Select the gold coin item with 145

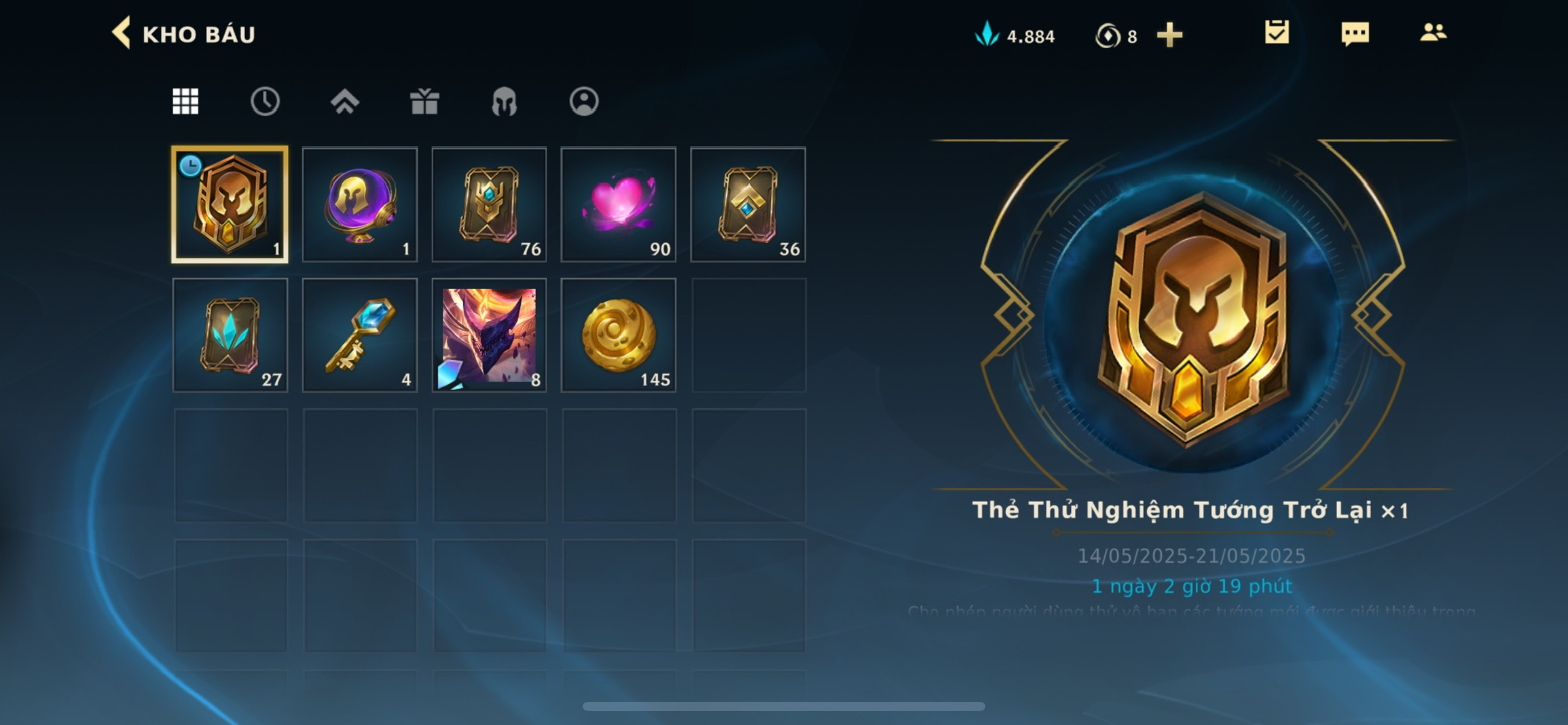coord(619,335)
